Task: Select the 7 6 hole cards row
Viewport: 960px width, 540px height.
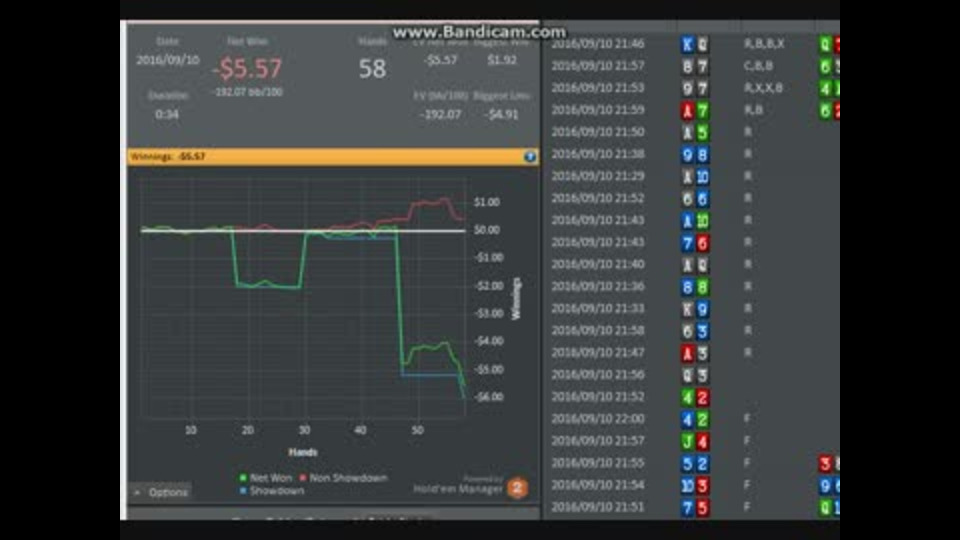Action: [x=695, y=242]
